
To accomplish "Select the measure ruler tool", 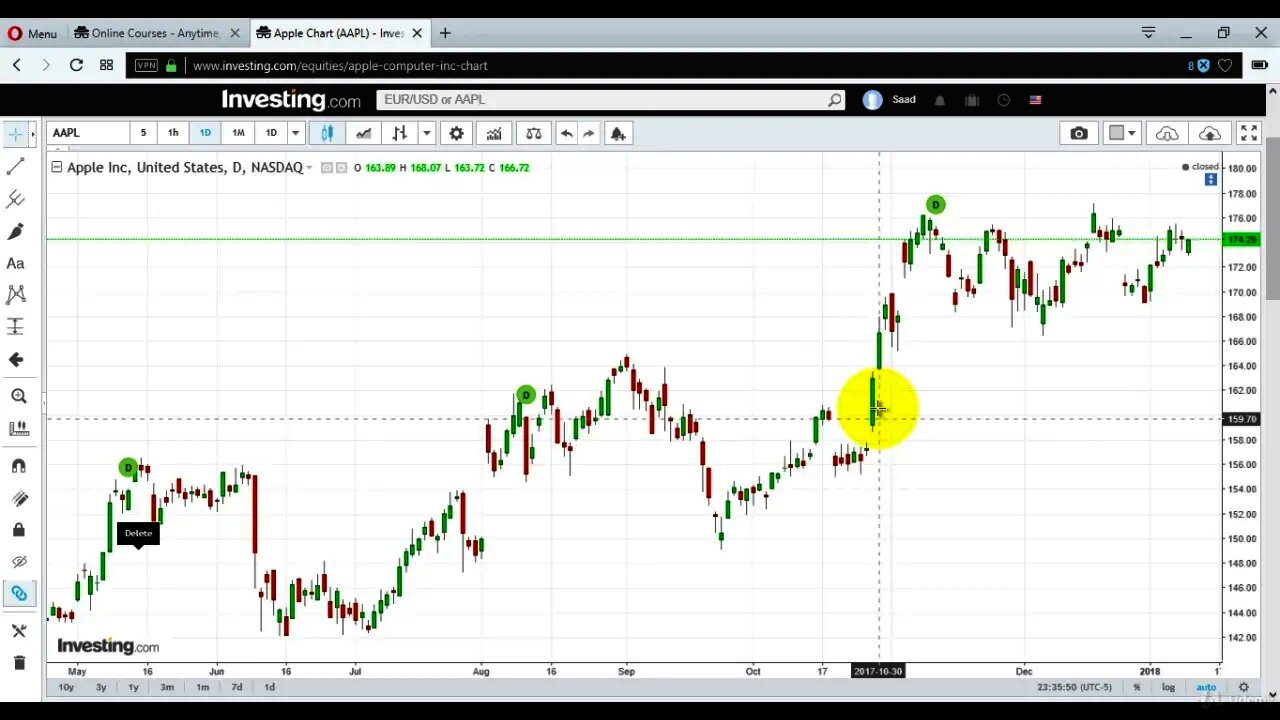I will tap(18, 428).
